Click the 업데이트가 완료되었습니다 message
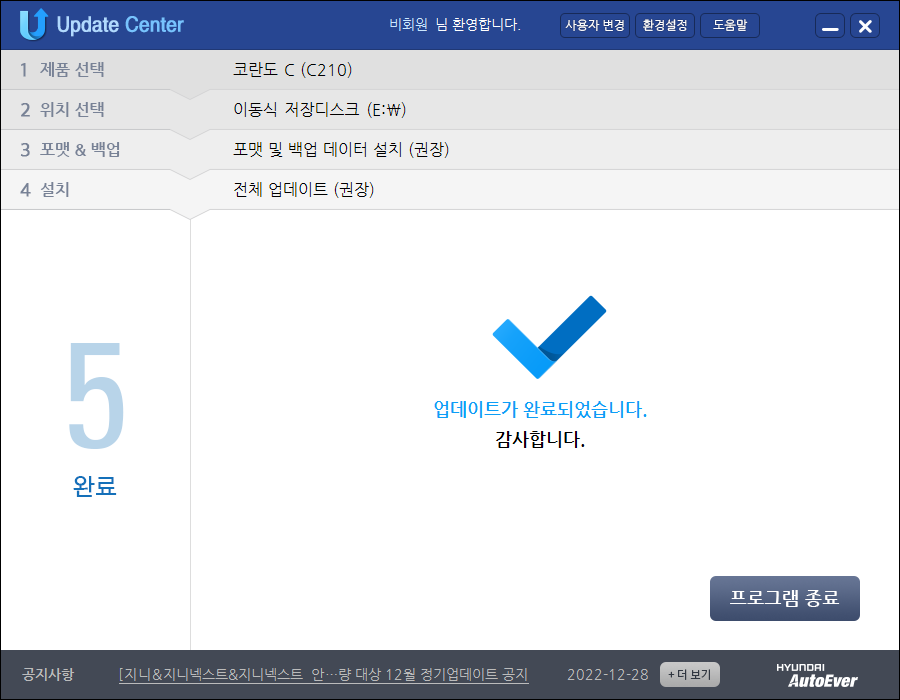 [540, 410]
